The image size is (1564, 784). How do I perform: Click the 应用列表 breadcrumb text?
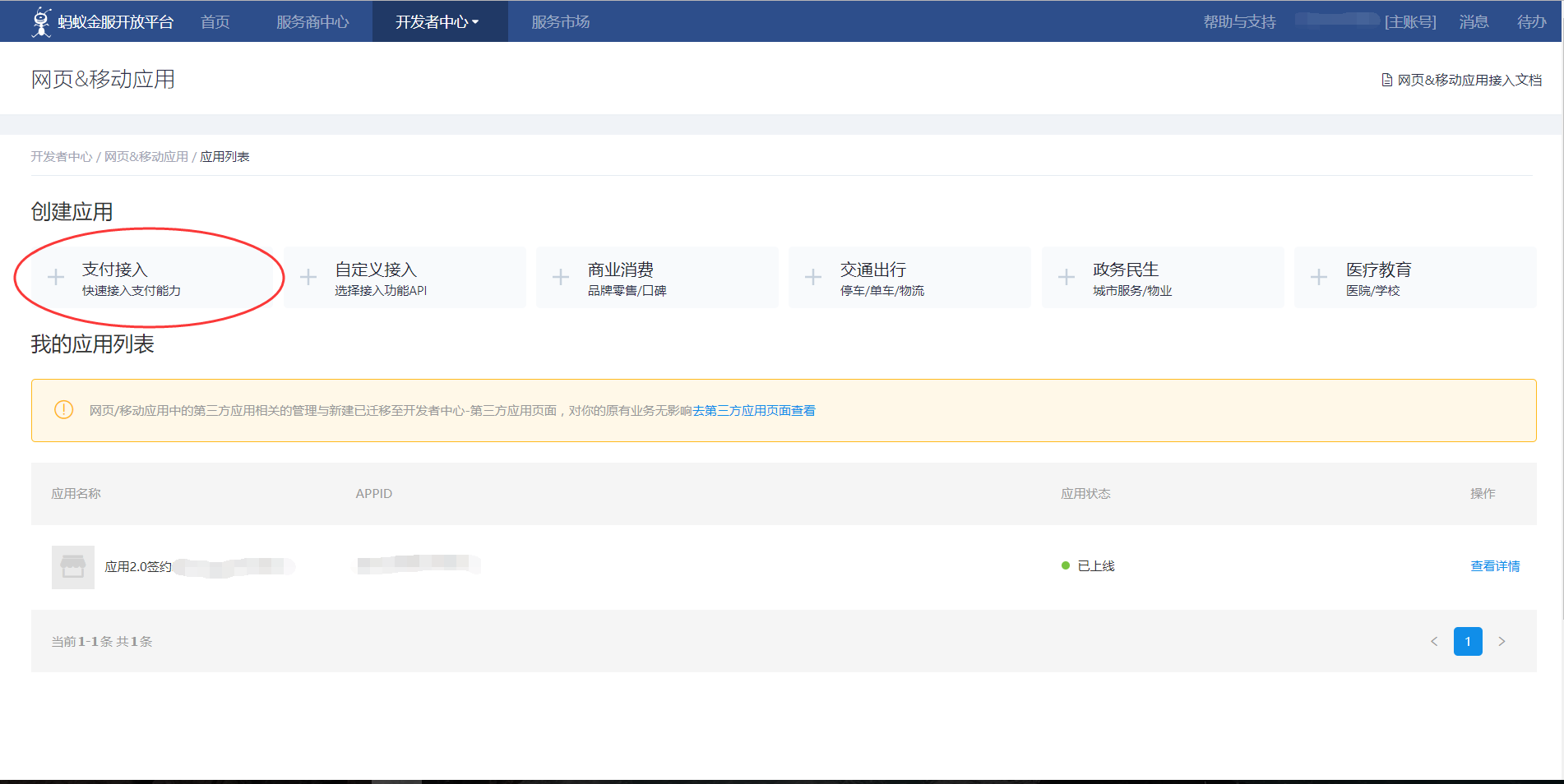tap(224, 156)
